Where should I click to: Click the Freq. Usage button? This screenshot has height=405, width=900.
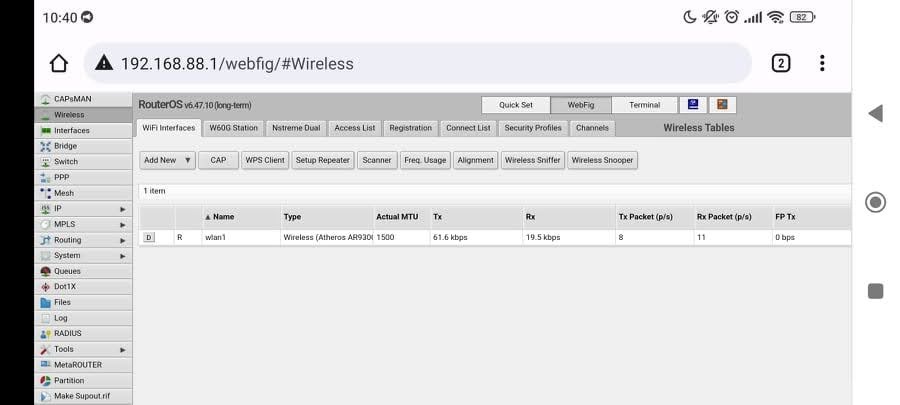click(x=425, y=160)
